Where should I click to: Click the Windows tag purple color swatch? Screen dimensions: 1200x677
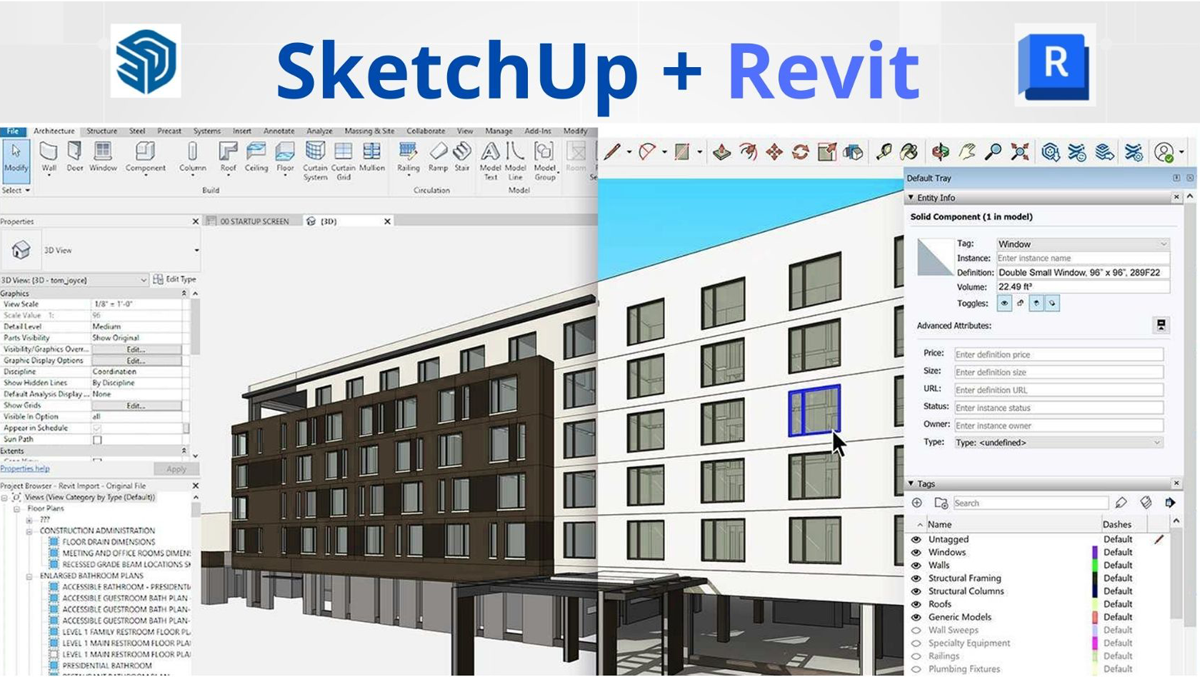tap(1096, 552)
